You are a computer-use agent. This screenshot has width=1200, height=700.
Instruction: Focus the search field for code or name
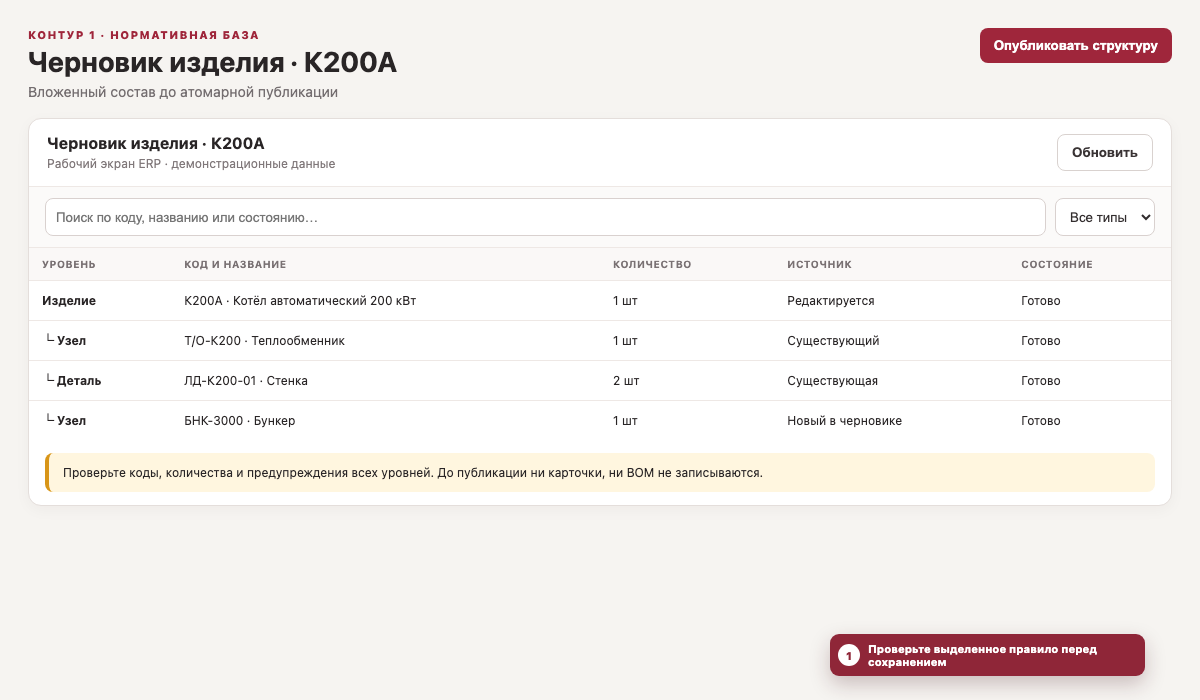click(x=545, y=217)
